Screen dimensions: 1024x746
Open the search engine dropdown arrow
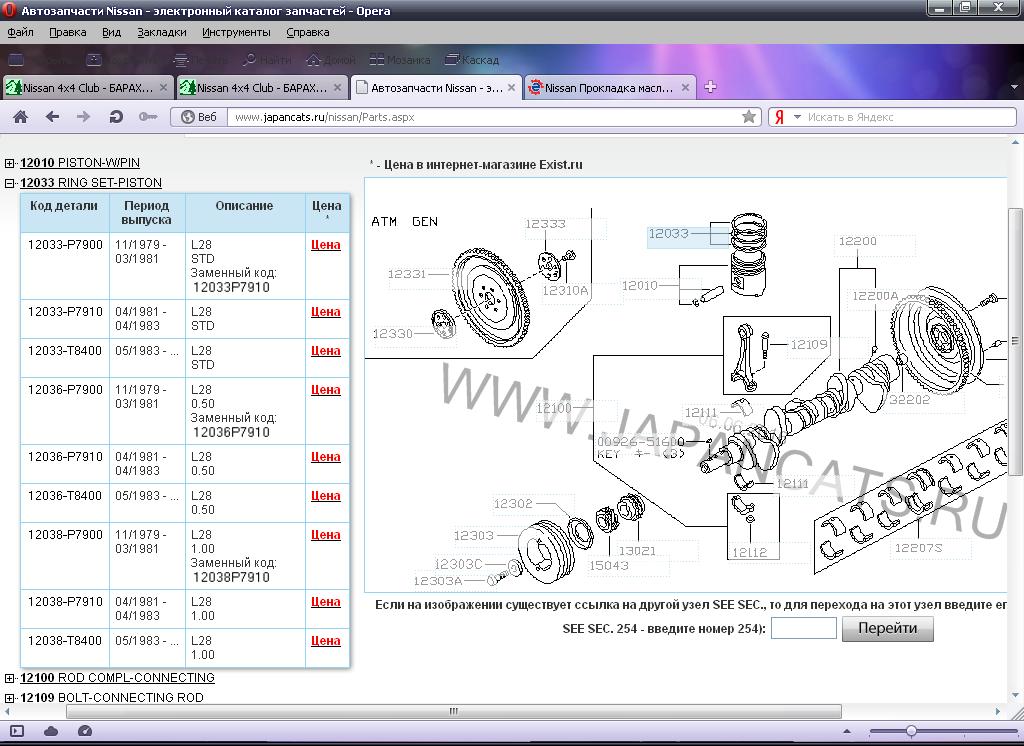click(797, 117)
